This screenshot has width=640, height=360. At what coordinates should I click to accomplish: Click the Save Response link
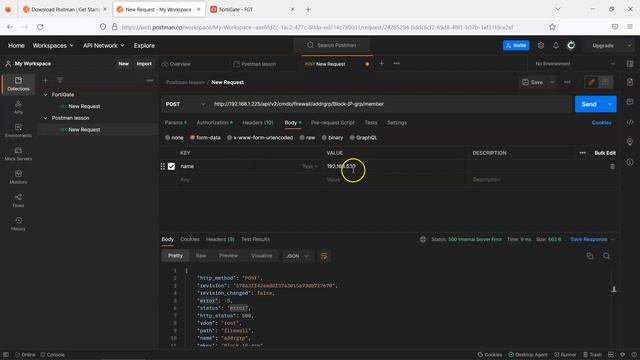pyautogui.click(x=589, y=239)
